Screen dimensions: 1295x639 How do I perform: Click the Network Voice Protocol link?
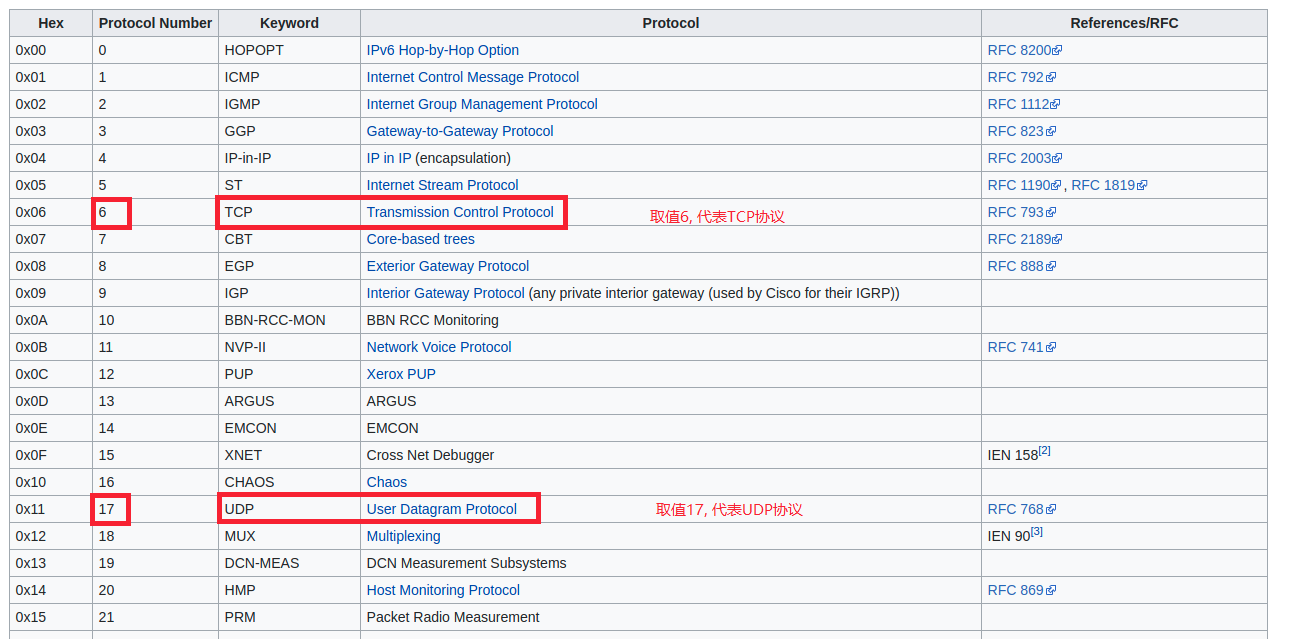click(439, 347)
